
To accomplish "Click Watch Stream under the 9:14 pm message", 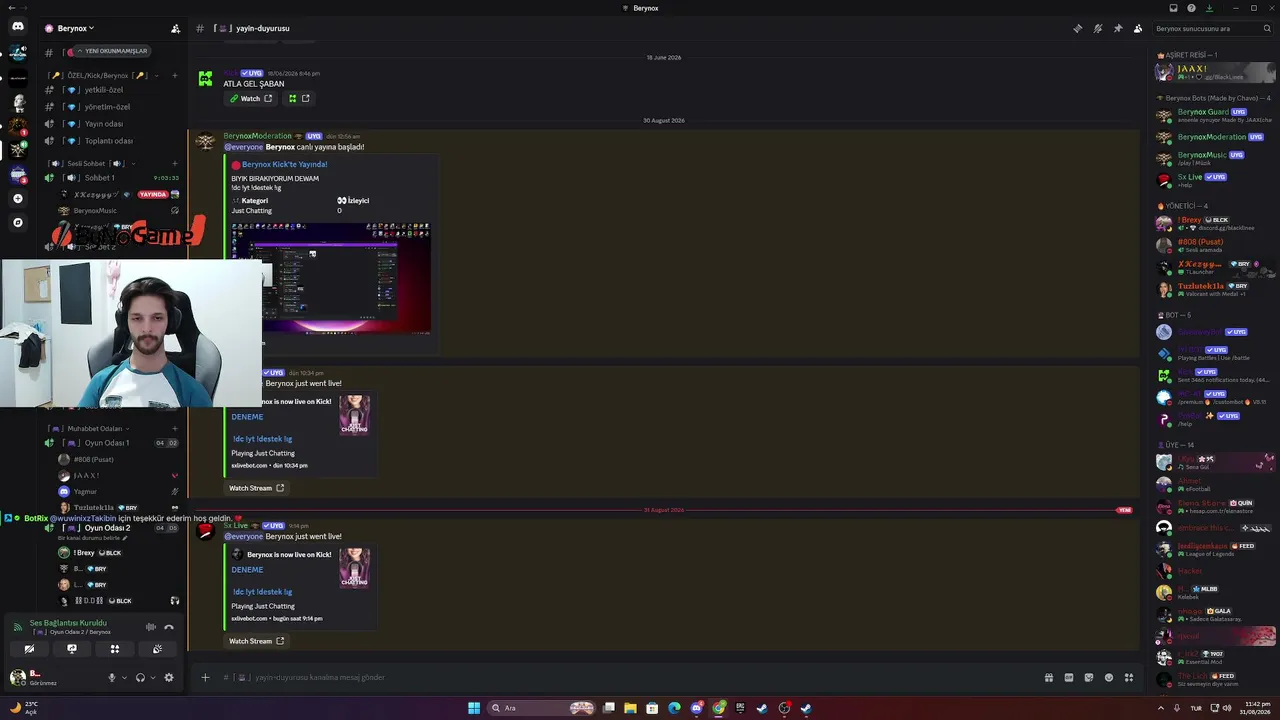I will point(256,641).
